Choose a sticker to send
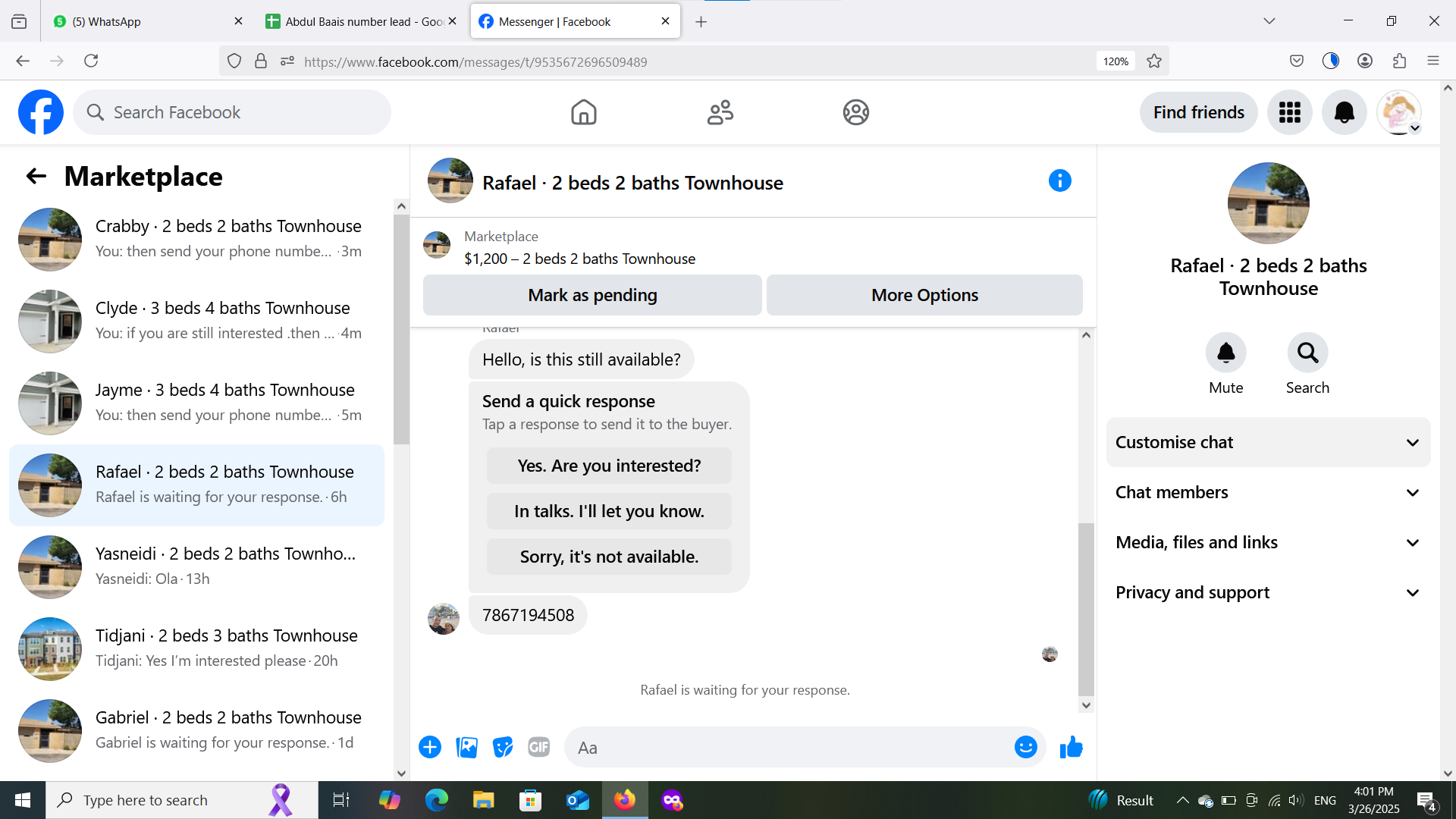This screenshot has height=819, width=1456. click(x=502, y=747)
